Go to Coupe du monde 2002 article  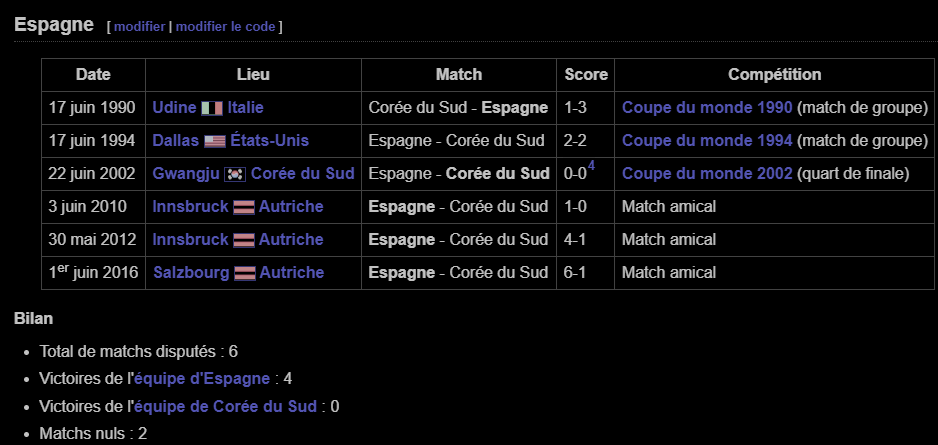point(707,174)
